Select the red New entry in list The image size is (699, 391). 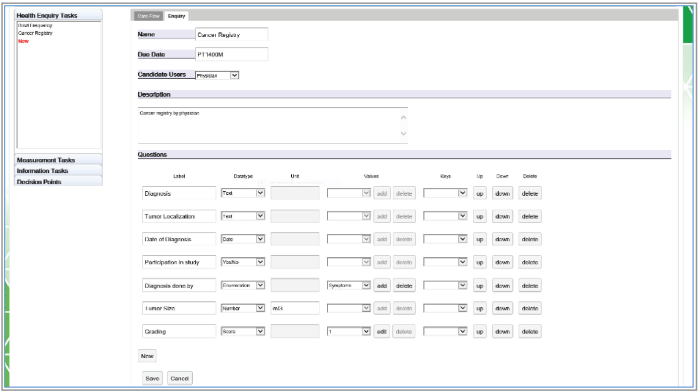coord(23,41)
